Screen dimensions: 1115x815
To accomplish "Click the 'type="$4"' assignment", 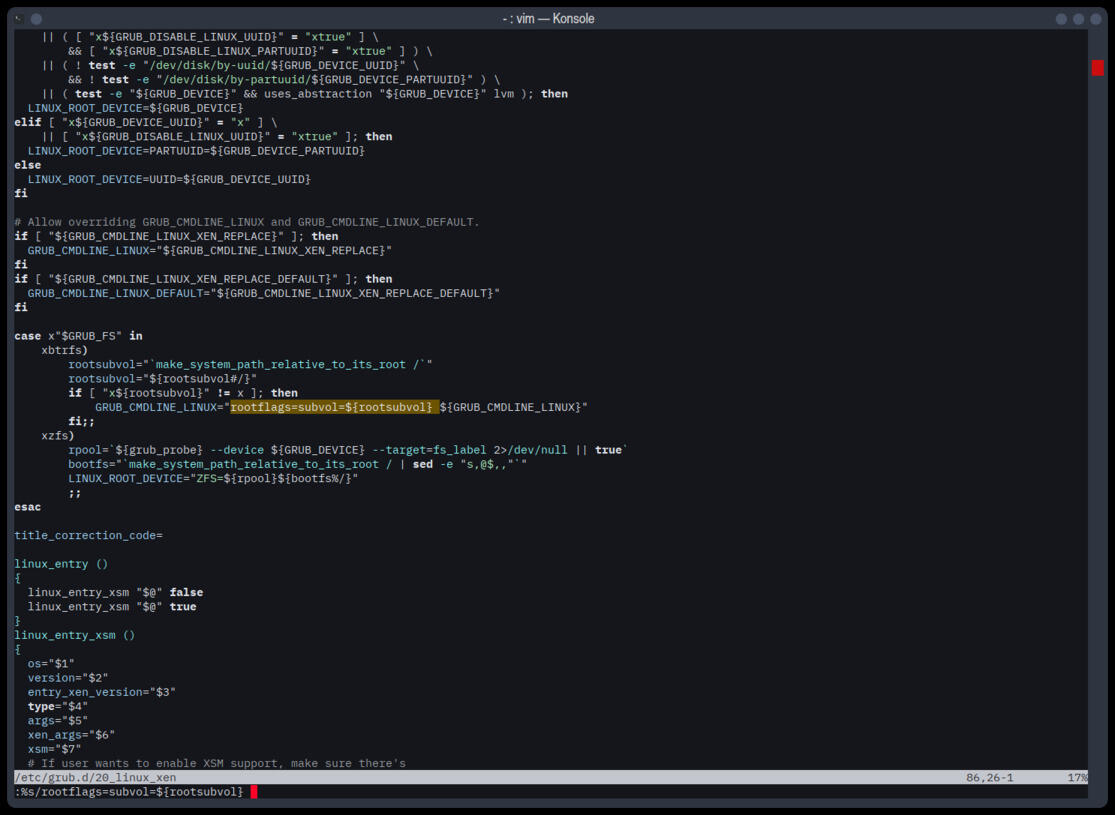I will 58,706.
